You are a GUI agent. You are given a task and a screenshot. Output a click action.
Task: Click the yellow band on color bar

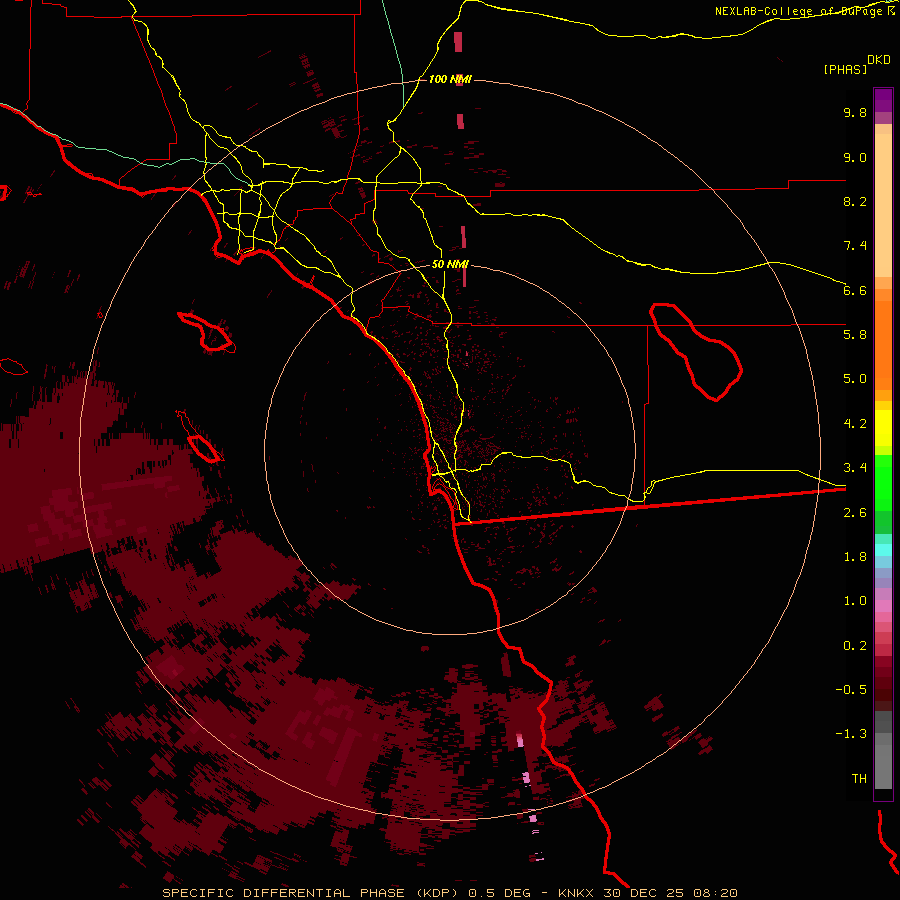[883, 428]
